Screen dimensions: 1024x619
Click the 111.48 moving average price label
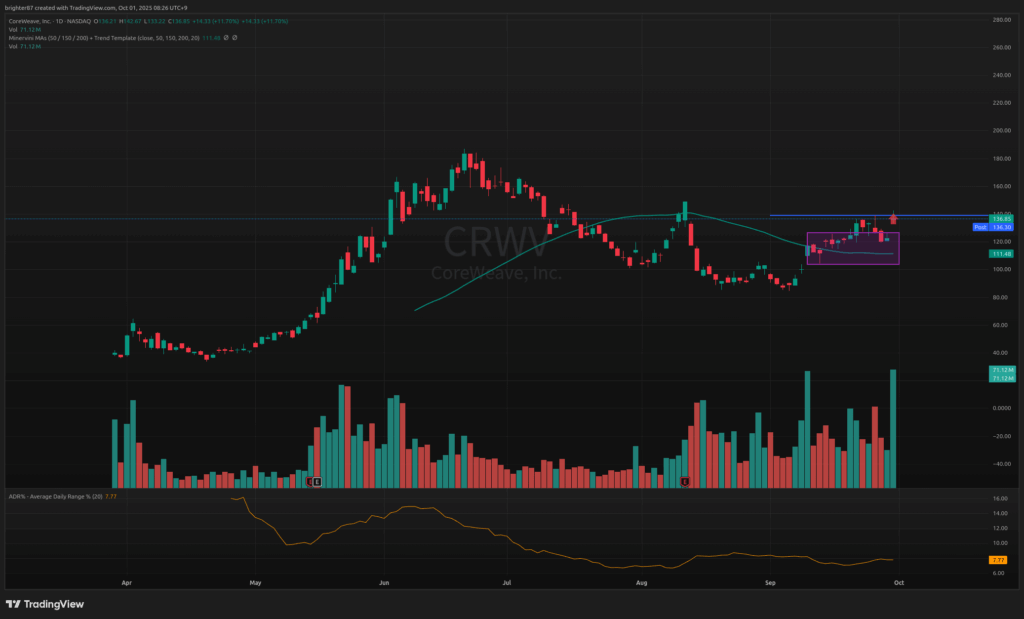point(1001,254)
